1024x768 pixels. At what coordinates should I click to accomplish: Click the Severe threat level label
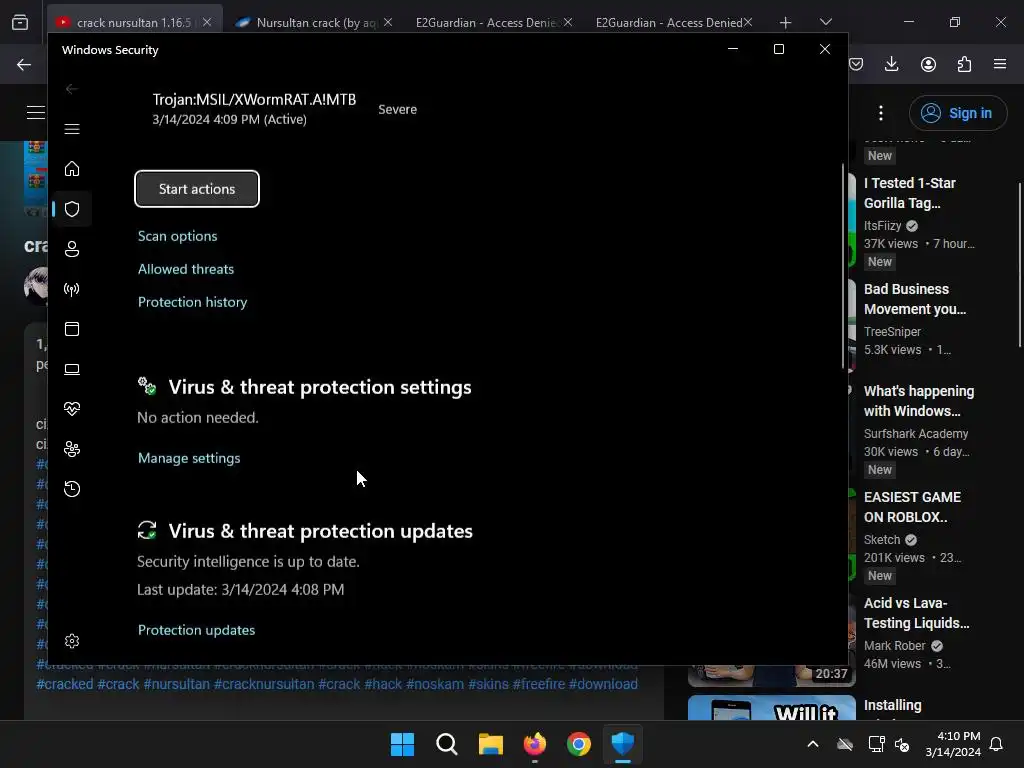point(397,110)
